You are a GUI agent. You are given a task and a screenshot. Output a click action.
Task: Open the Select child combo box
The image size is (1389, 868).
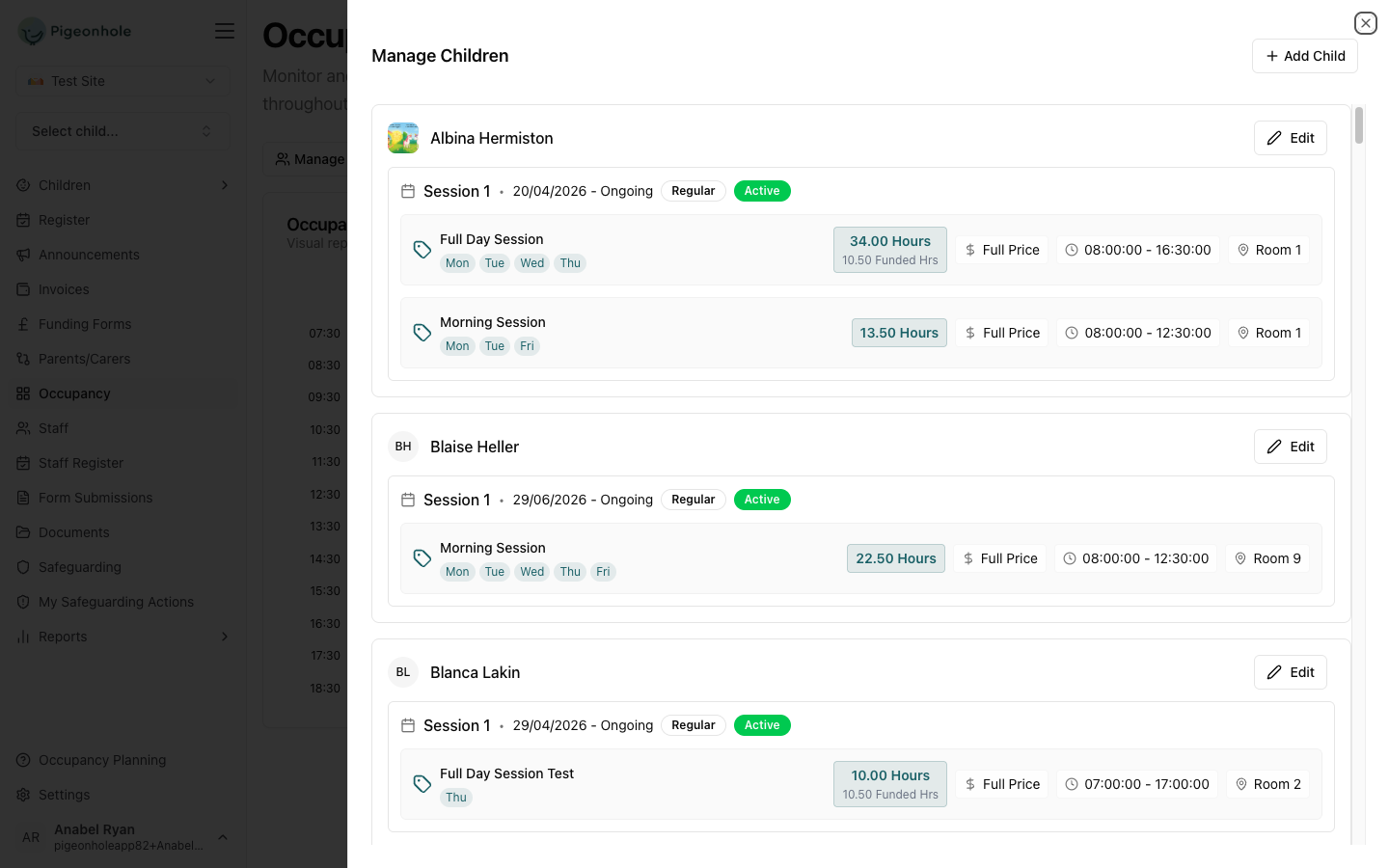[x=123, y=131]
